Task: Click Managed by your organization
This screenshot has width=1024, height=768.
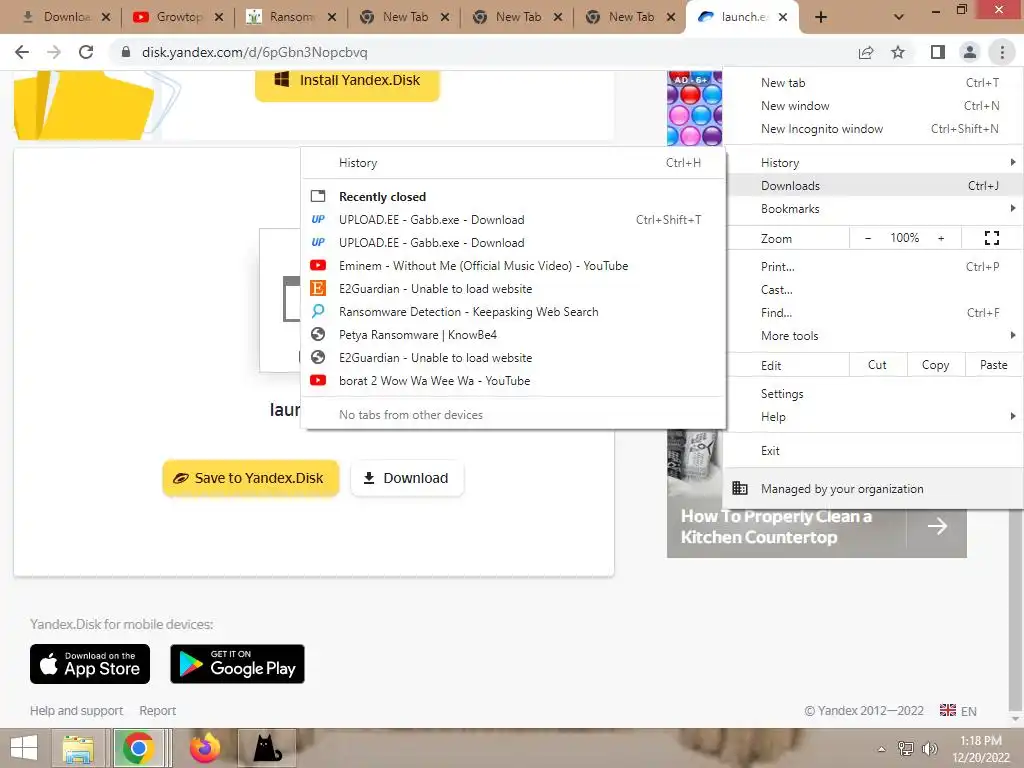Action: coord(874,488)
